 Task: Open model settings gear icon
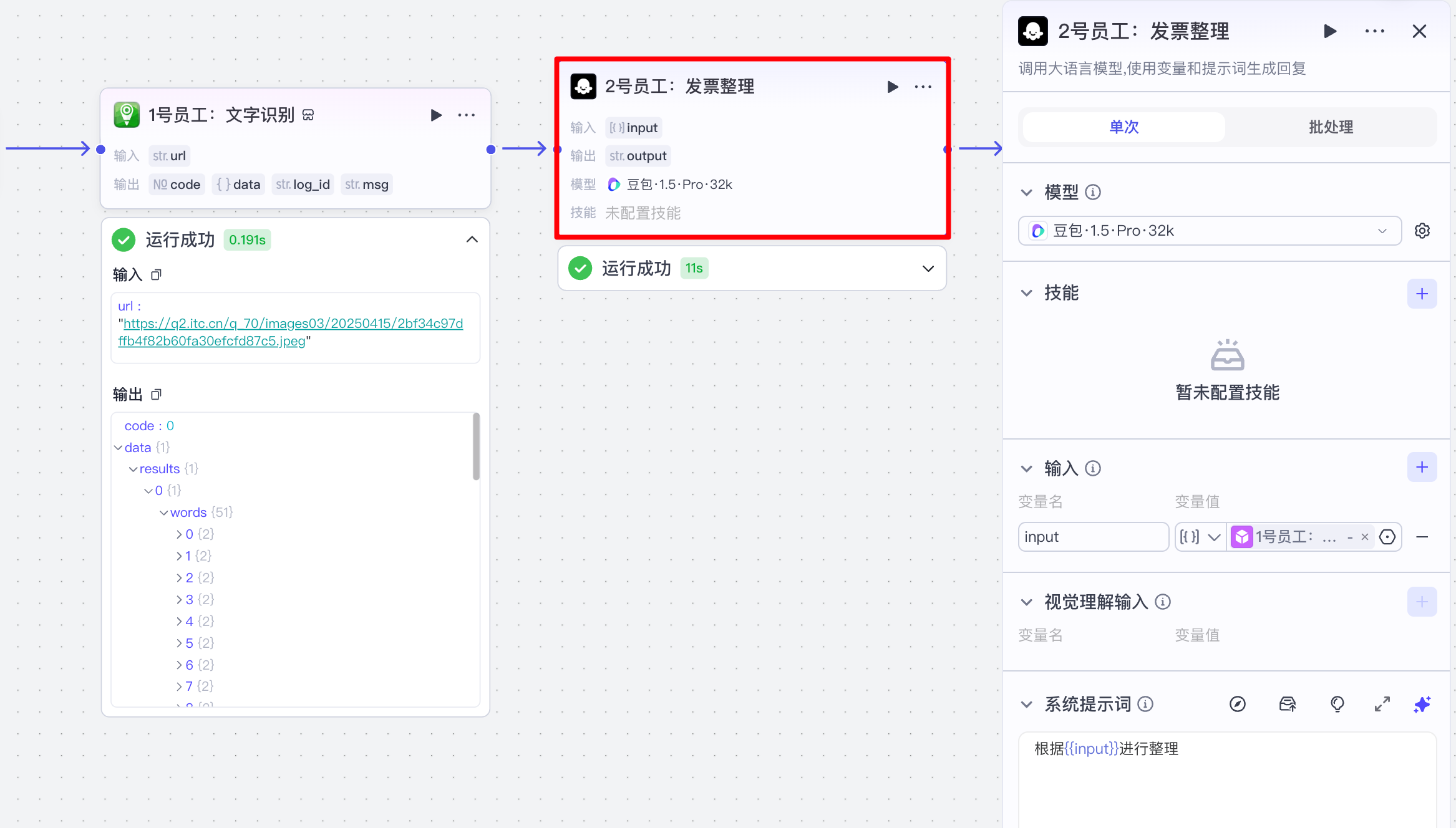pos(1422,231)
